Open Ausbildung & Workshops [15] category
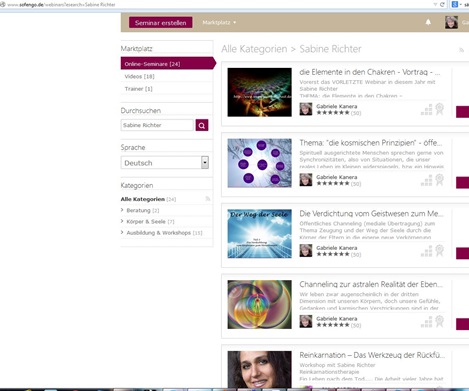The height and width of the screenshot is (391, 469). click(164, 233)
